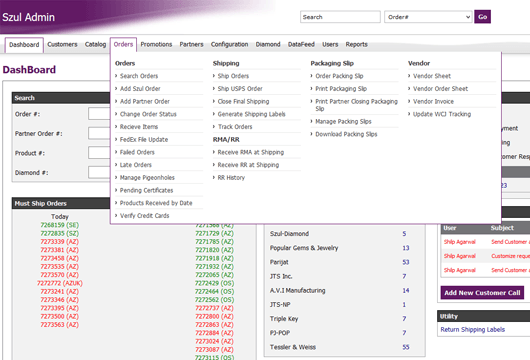The width and height of the screenshot is (530, 360).
Task: Open the Orders menu tab
Action: 123,44
